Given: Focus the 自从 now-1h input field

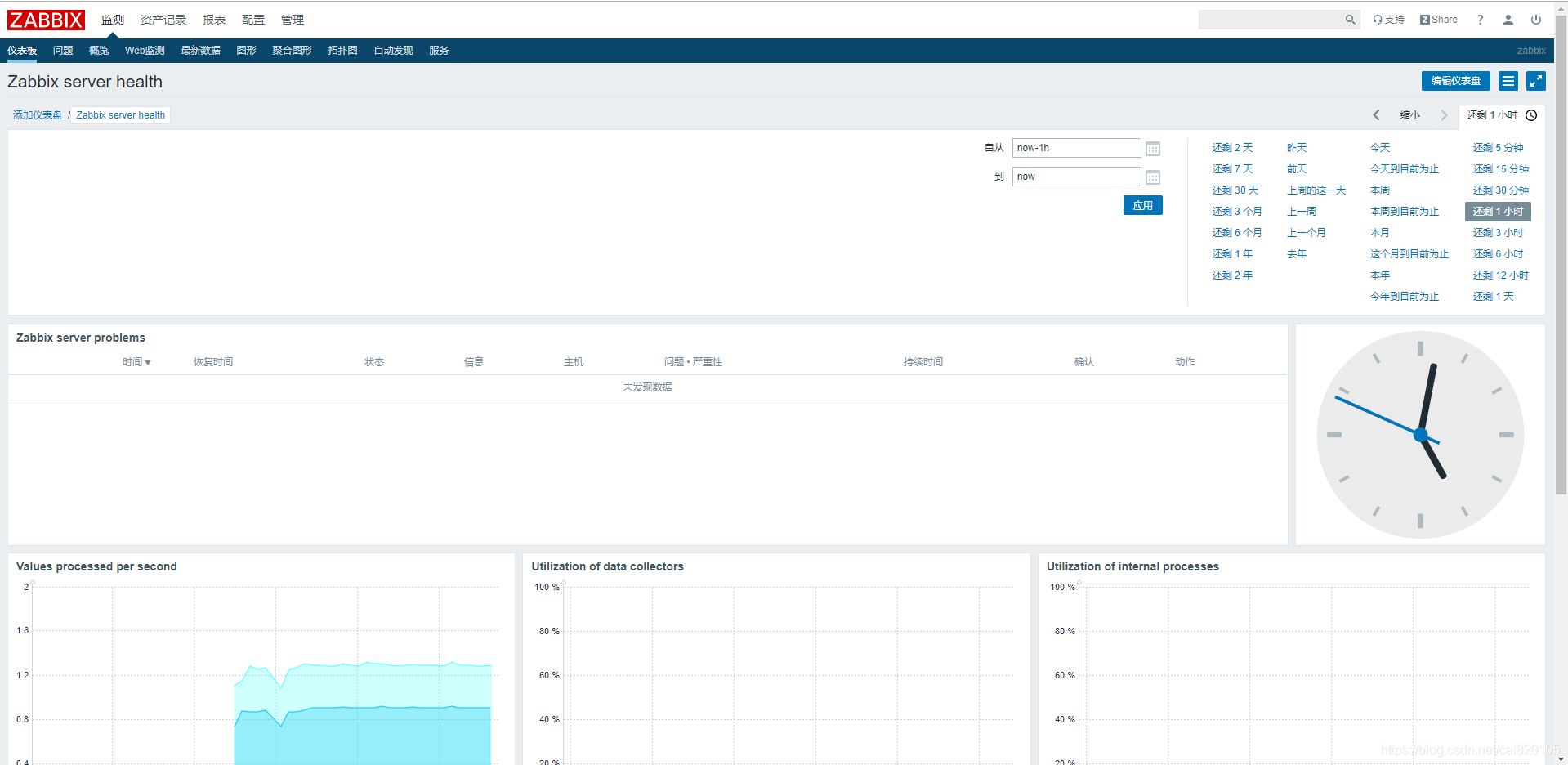Looking at the screenshot, I should [x=1076, y=148].
